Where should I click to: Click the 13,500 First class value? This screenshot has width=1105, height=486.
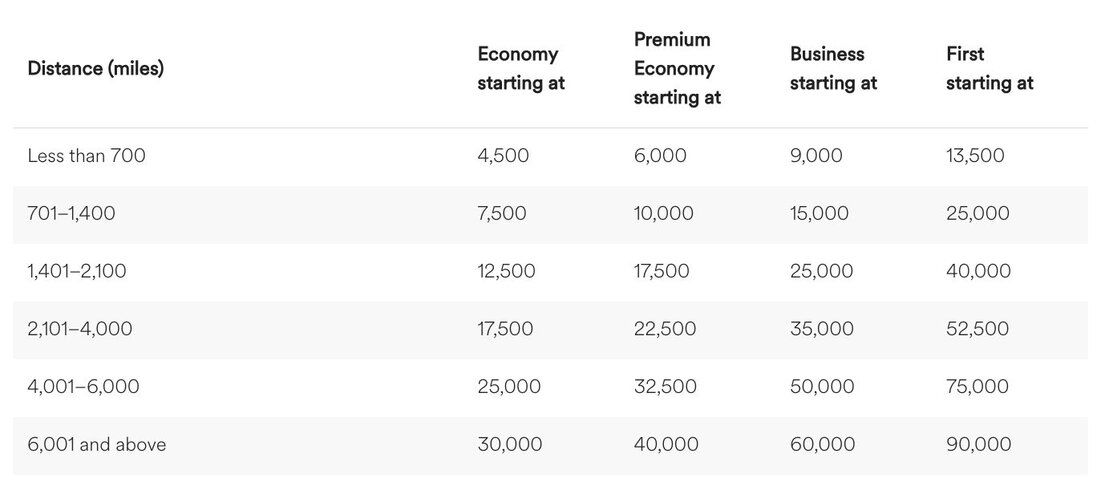point(975,156)
